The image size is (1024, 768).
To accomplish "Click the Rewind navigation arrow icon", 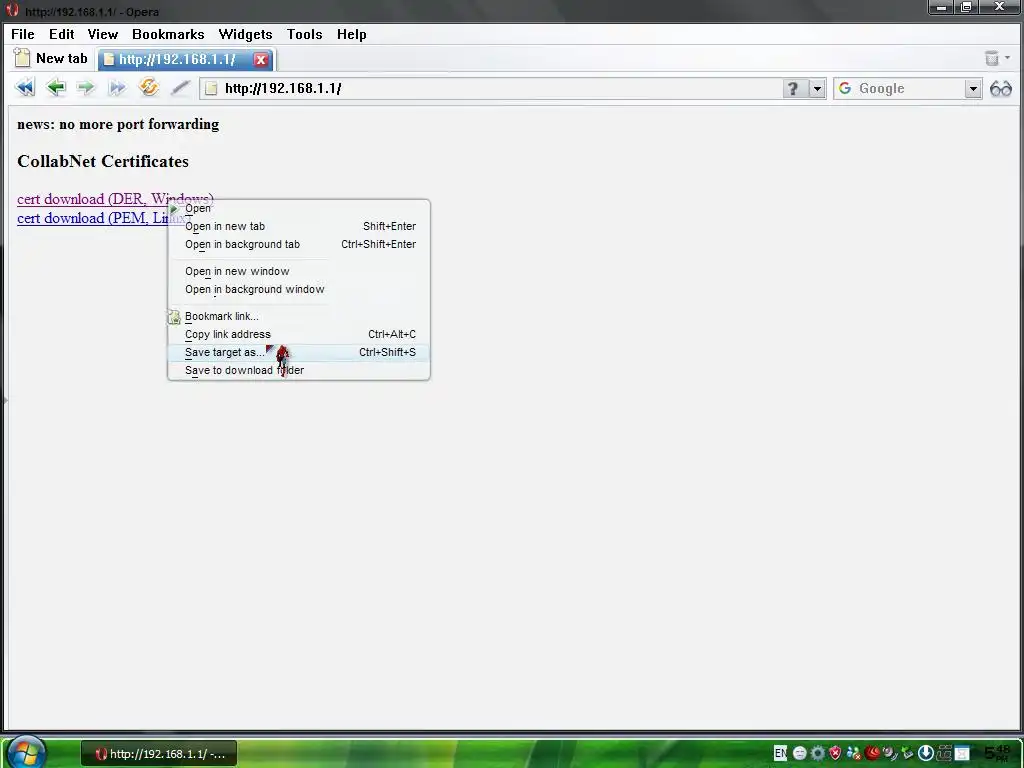I will 25,88.
